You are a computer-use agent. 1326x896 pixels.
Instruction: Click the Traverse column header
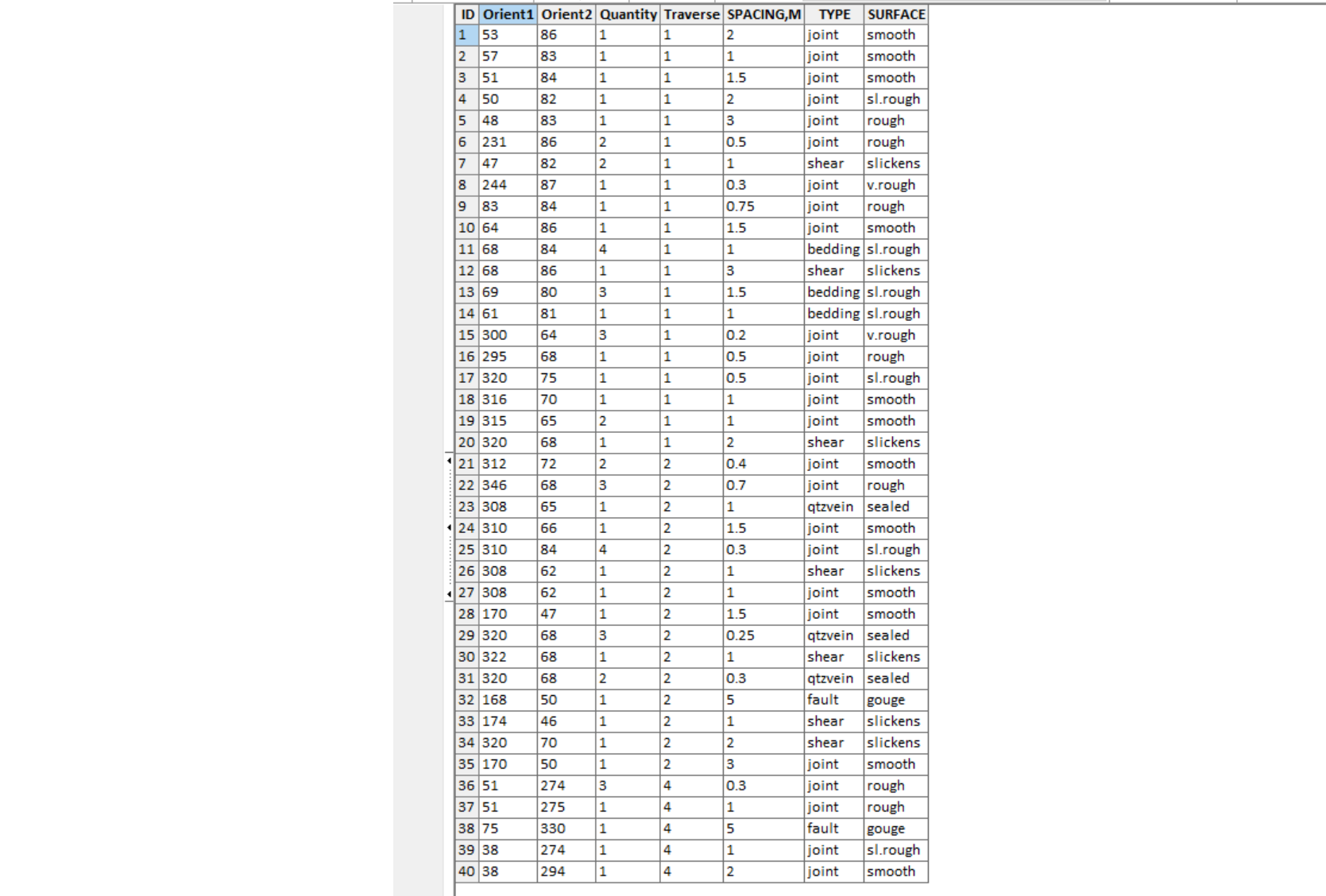tap(691, 14)
